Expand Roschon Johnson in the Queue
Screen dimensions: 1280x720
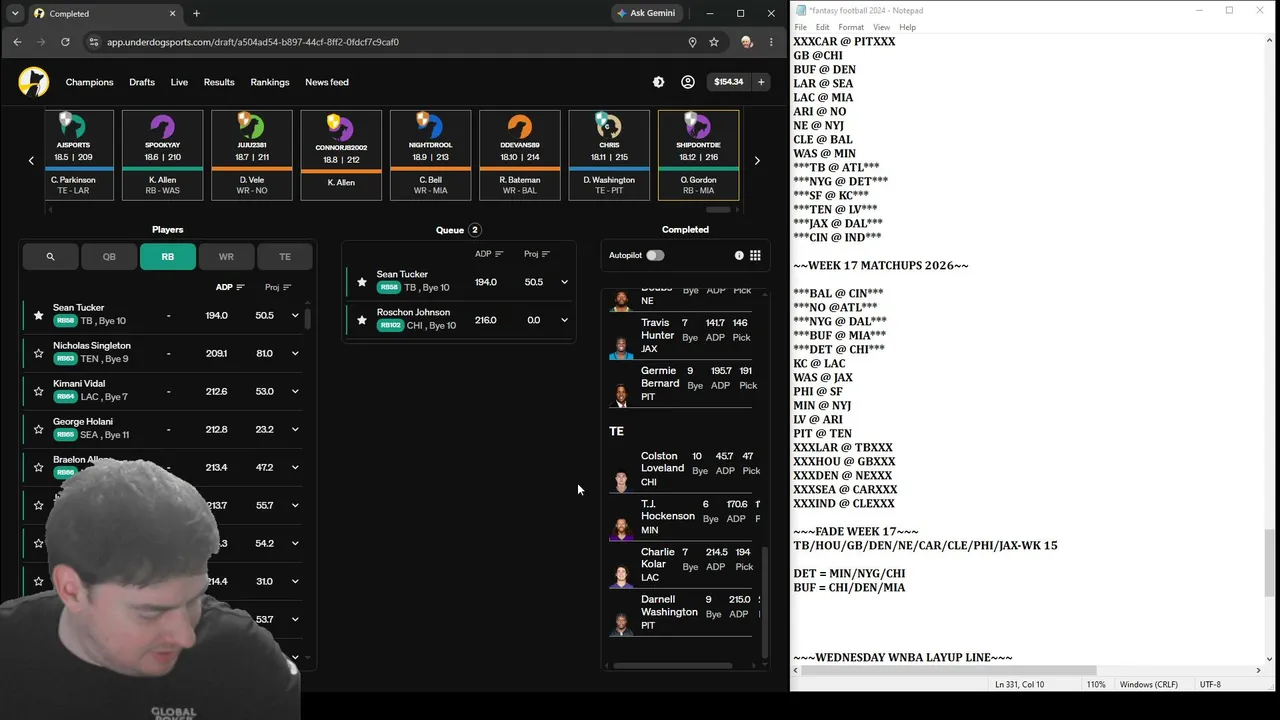click(564, 320)
